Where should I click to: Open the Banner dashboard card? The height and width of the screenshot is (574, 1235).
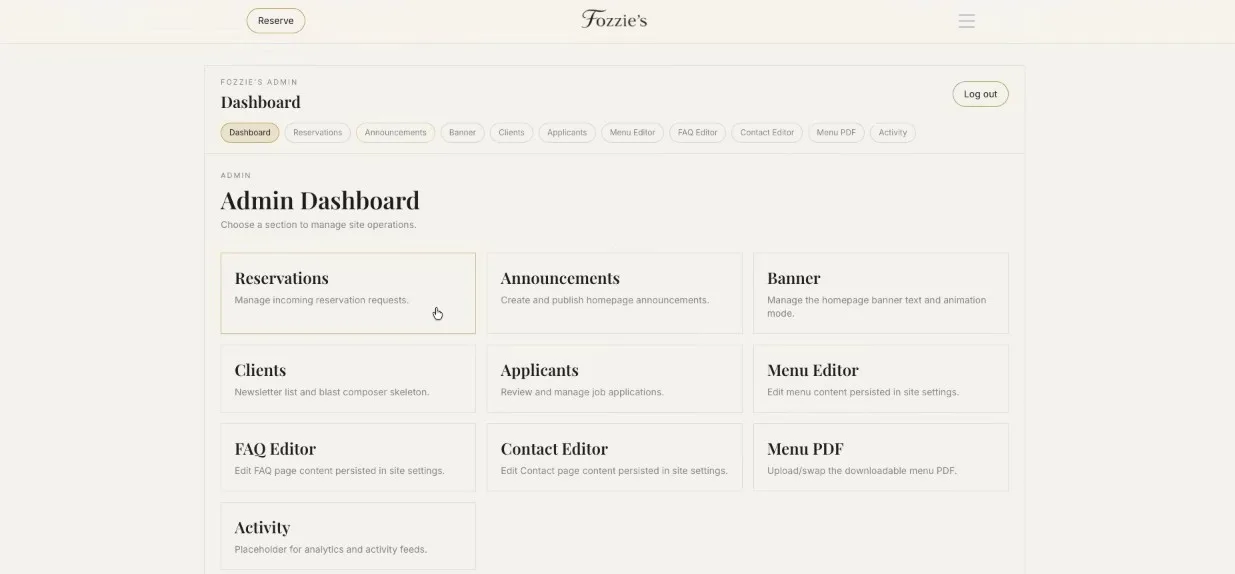click(x=881, y=293)
